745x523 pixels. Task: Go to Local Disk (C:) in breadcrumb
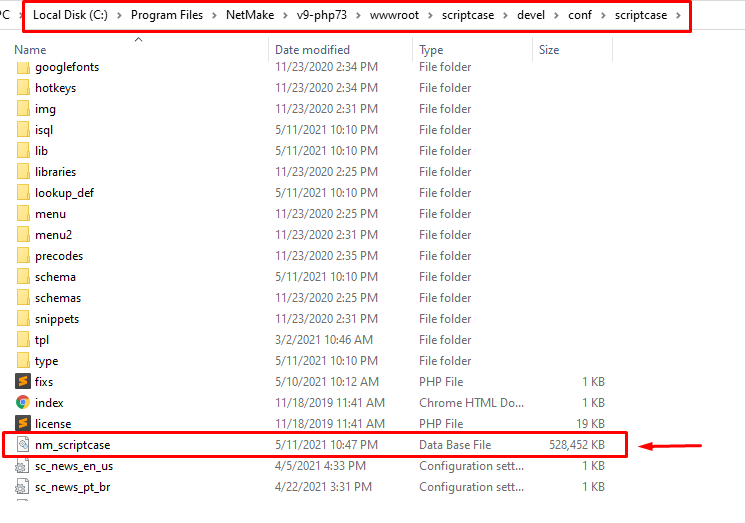(x=70, y=15)
